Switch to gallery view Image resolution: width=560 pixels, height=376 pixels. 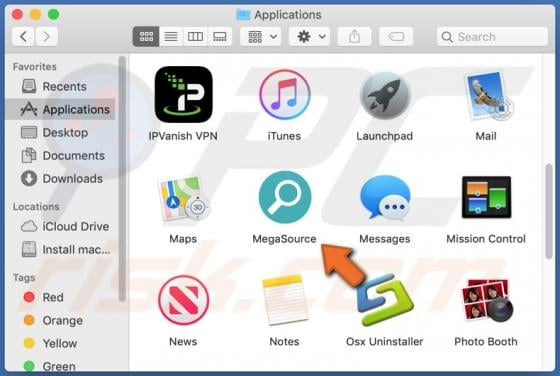point(220,36)
